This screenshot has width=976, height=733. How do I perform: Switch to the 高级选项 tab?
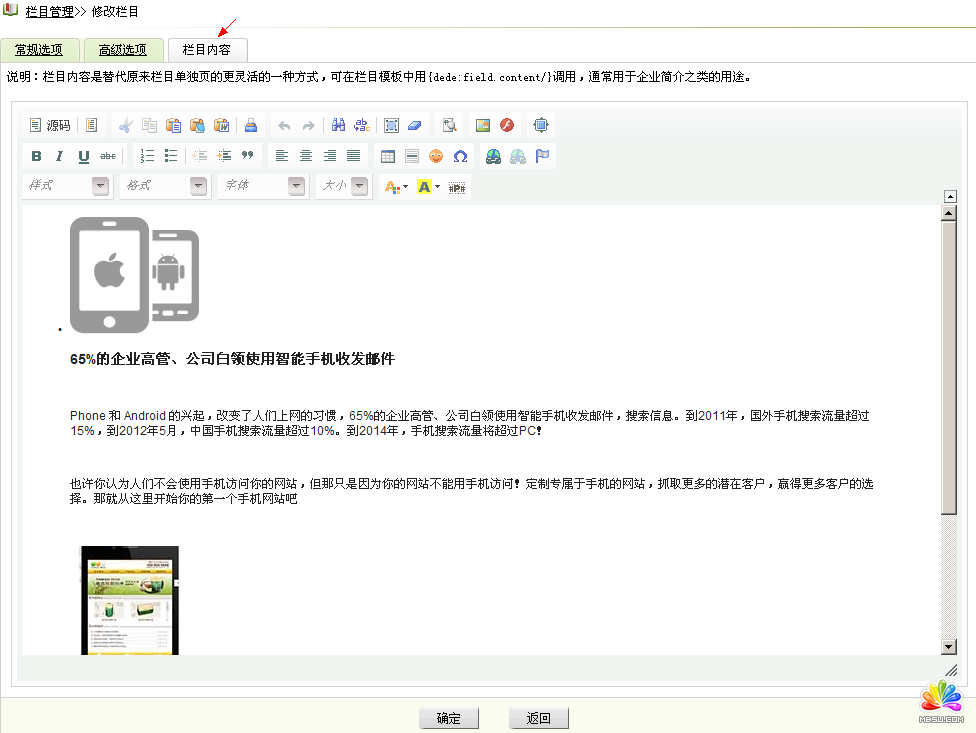click(123, 50)
